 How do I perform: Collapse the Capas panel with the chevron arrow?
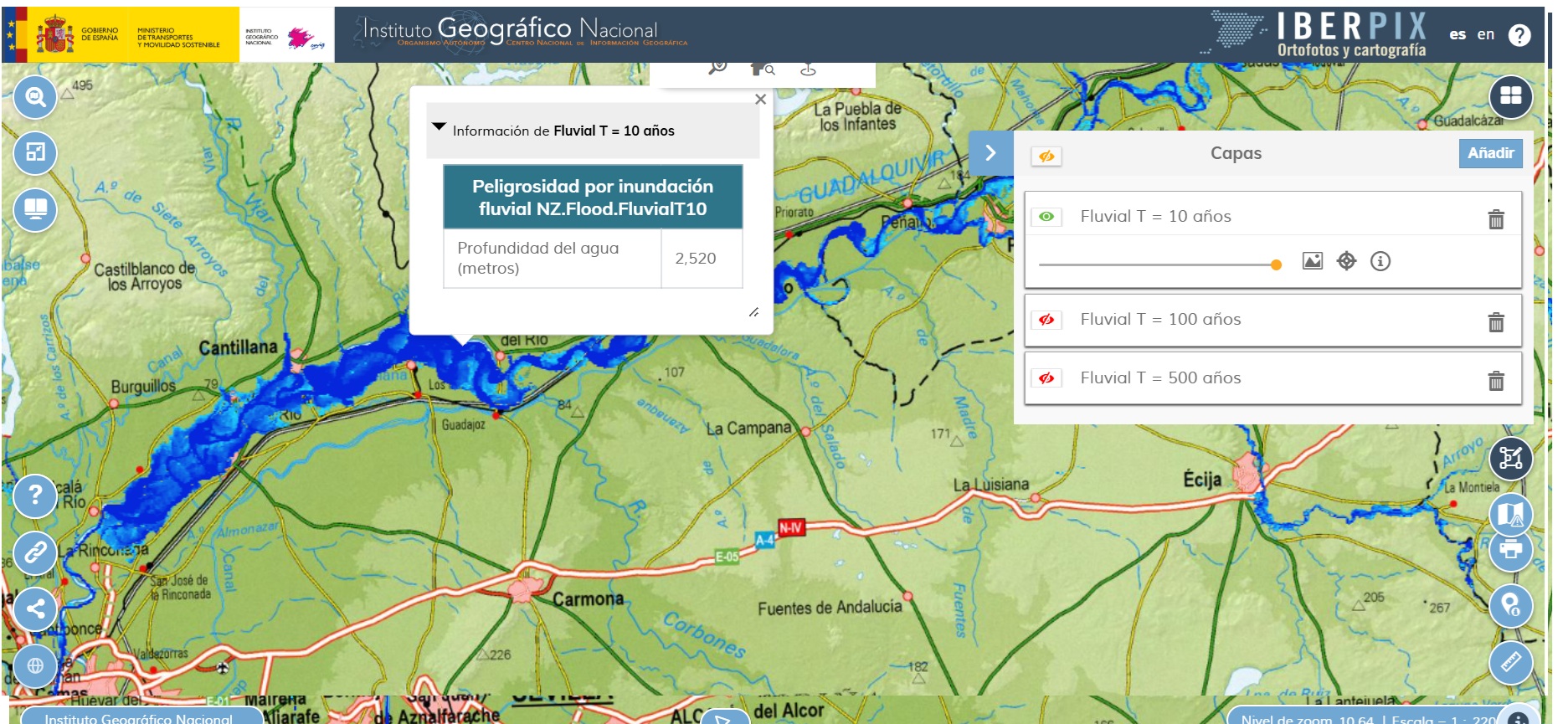(991, 152)
